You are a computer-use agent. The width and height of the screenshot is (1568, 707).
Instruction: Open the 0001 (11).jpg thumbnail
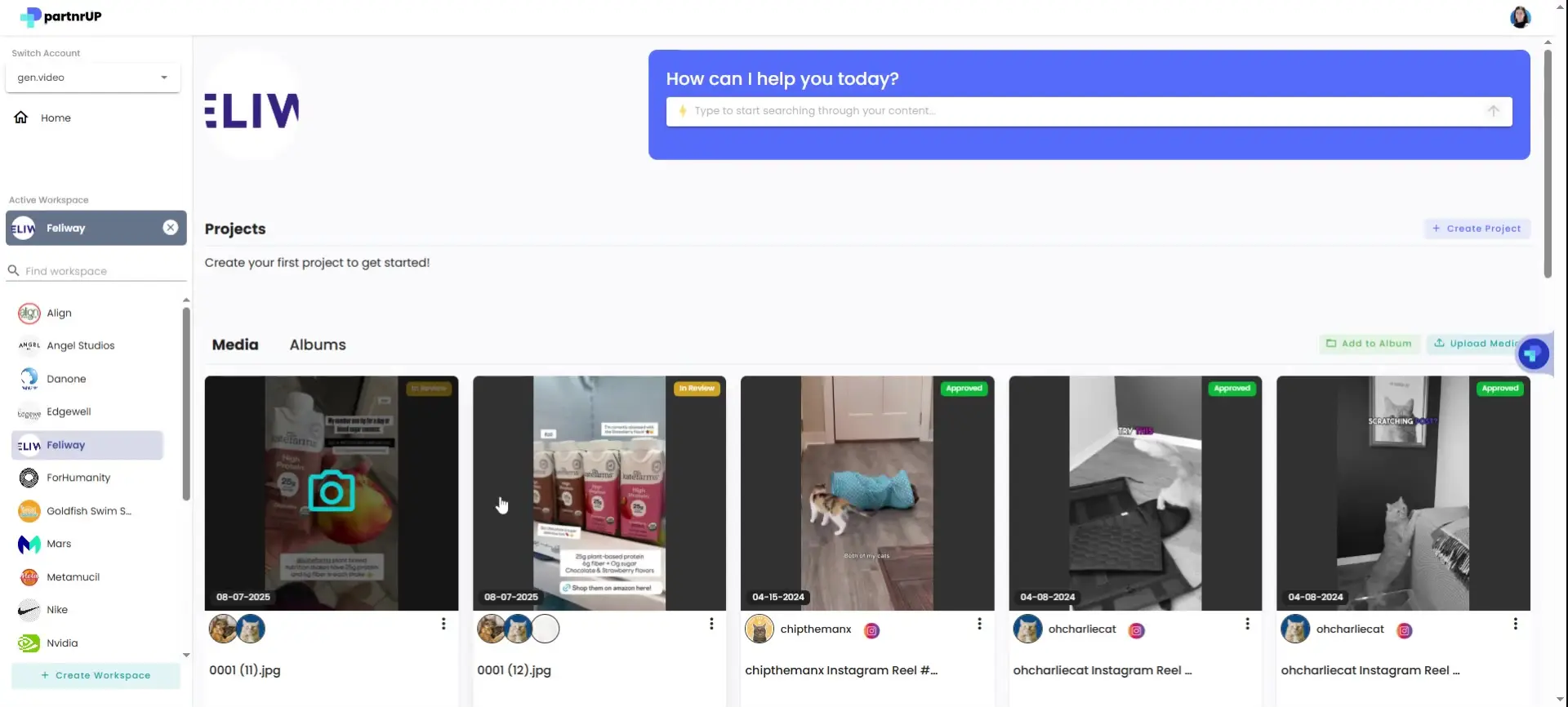pyautogui.click(x=332, y=493)
